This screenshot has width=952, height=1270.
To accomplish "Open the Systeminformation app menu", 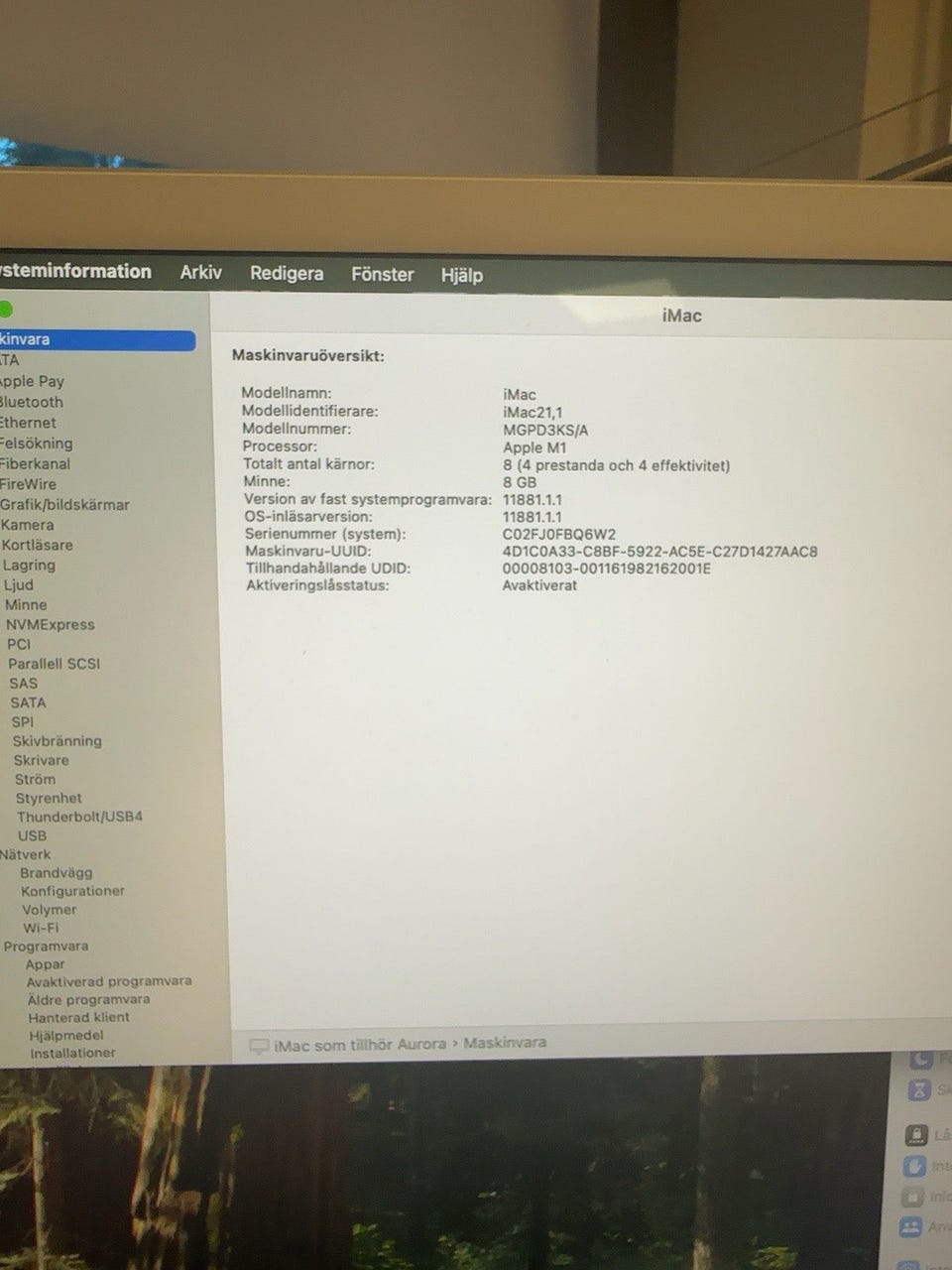I will [x=75, y=271].
